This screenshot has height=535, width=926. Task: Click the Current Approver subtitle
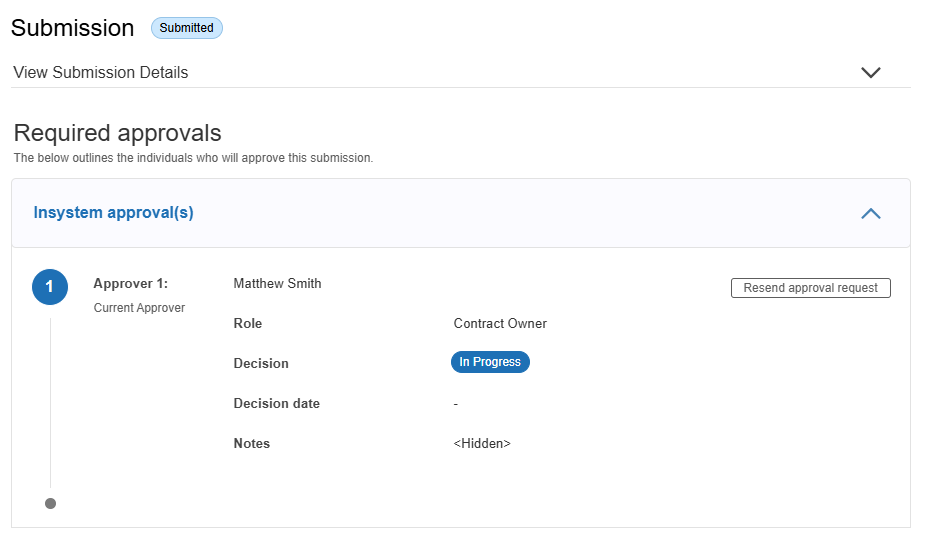tap(139, 308)
